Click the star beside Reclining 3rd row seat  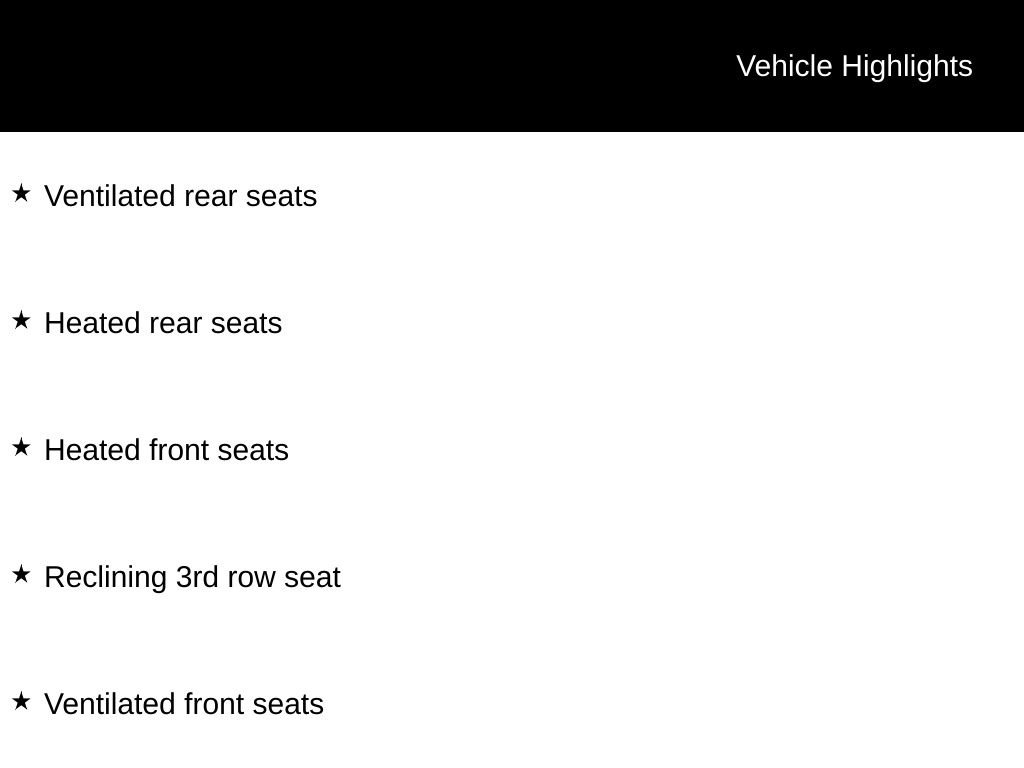pyautogui.click(x=21, y=575)
